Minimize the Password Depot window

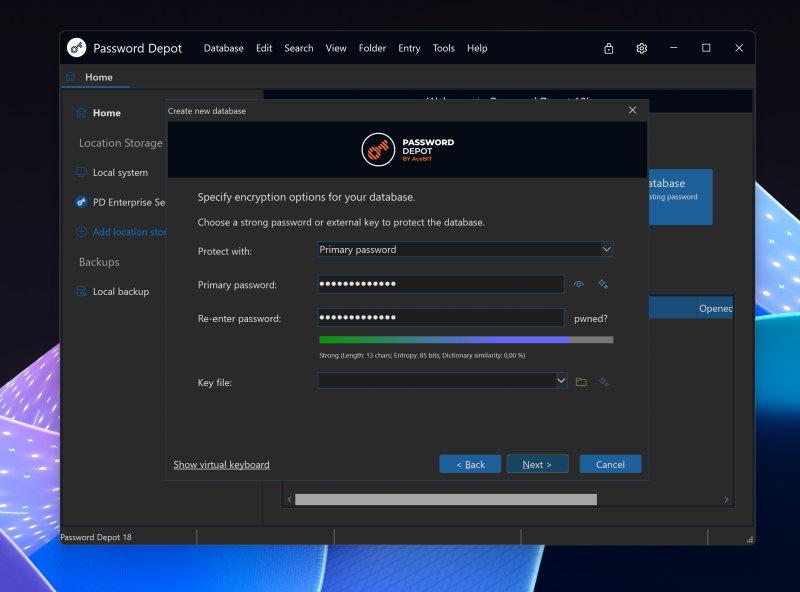click(673, 48)
